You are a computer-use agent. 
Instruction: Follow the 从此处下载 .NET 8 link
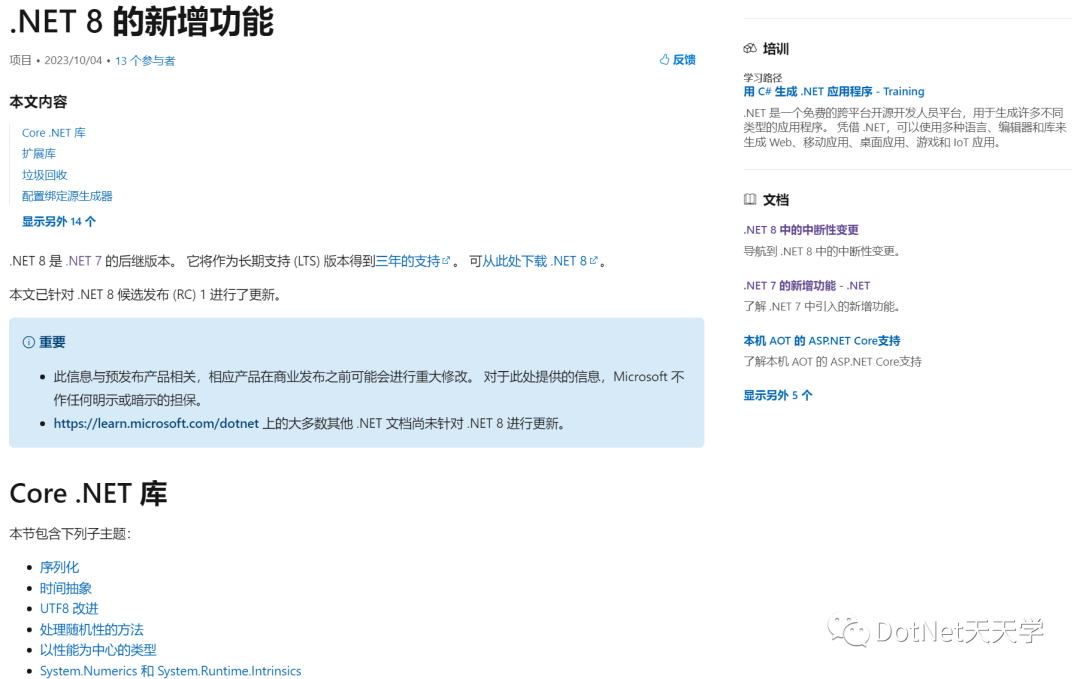(x=536, y=260)
